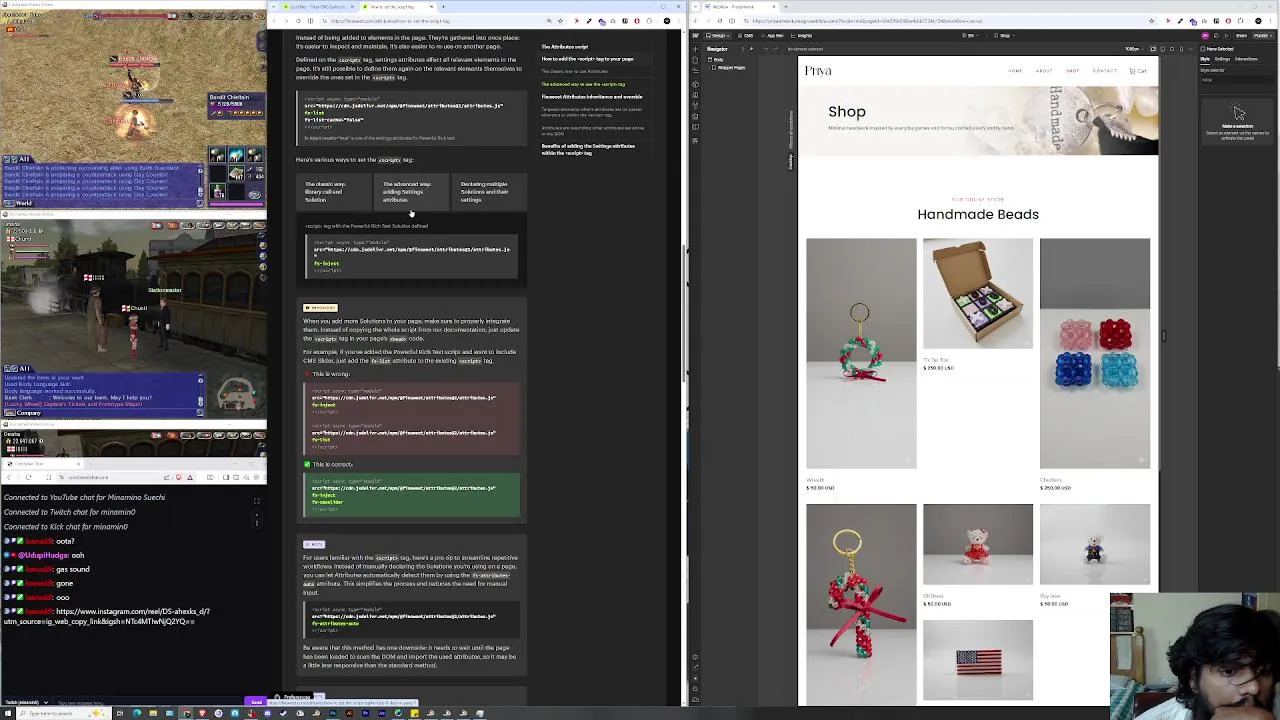The width and height of the screenshot is (1280, 720).
Task: Open the Navigator panel icon in Webflow sidebar
Action: pos(695,71)
